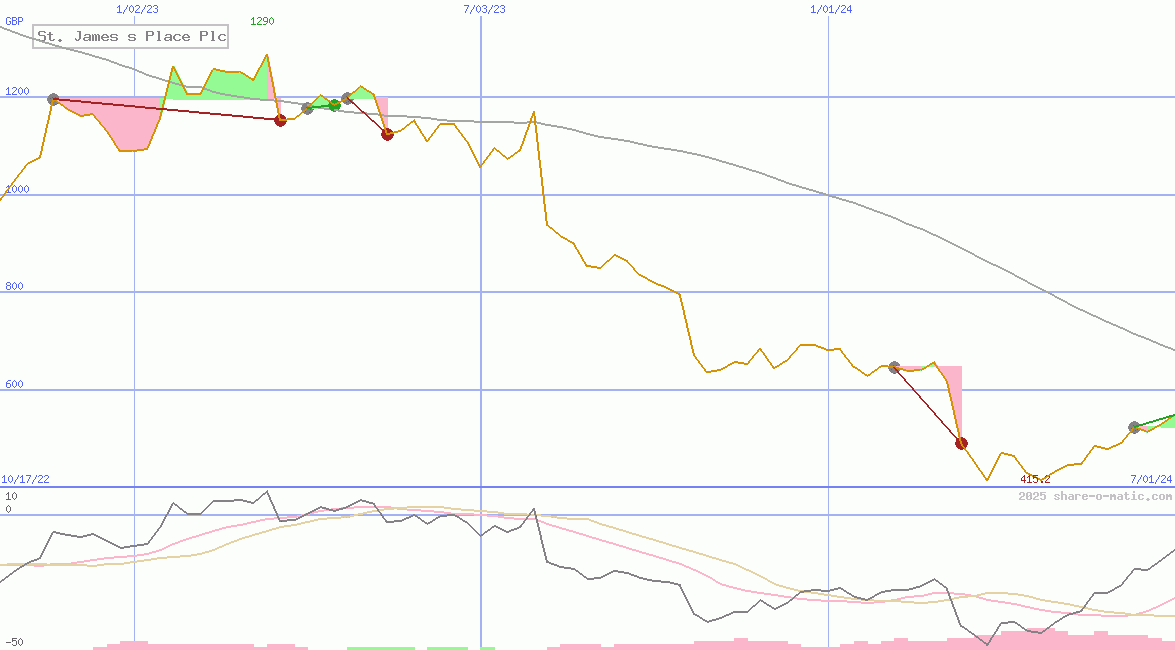Click the 800 price axis label
Screen dimensions: 1175x650
tap(15, 287)
